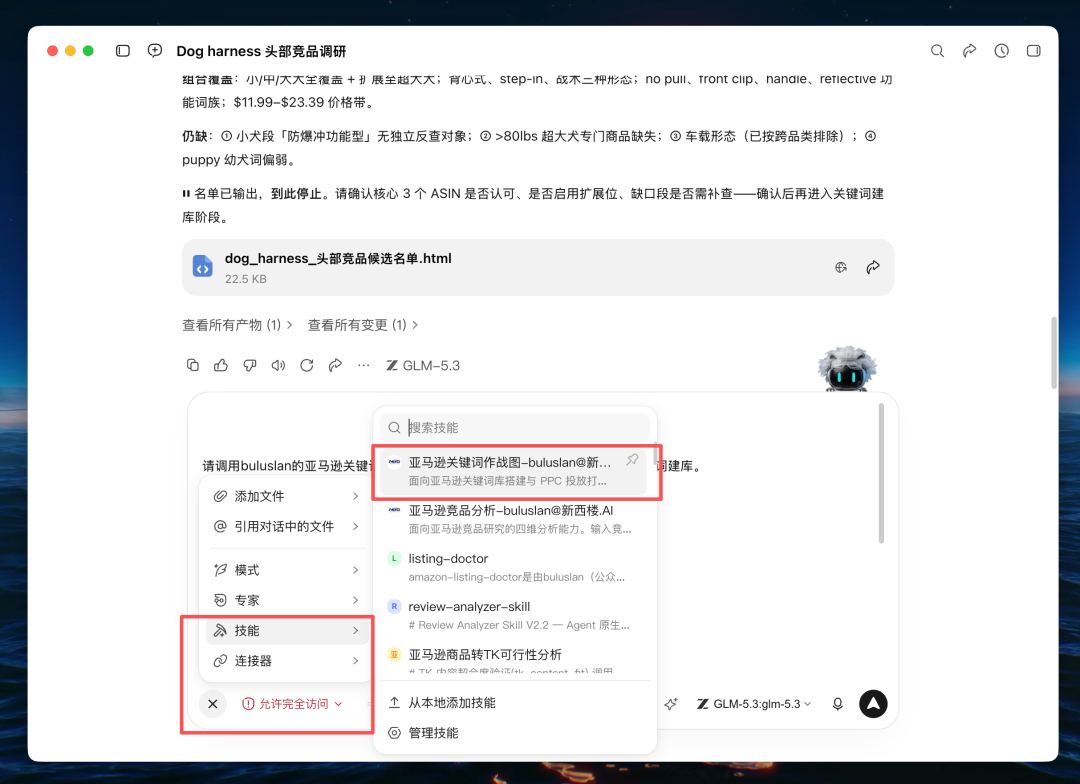Viewport: 1080px width, 784px height.
Task: Select the 亚马逊商品转TK可行性分析 skill
Action: click(x=515, y=658)
